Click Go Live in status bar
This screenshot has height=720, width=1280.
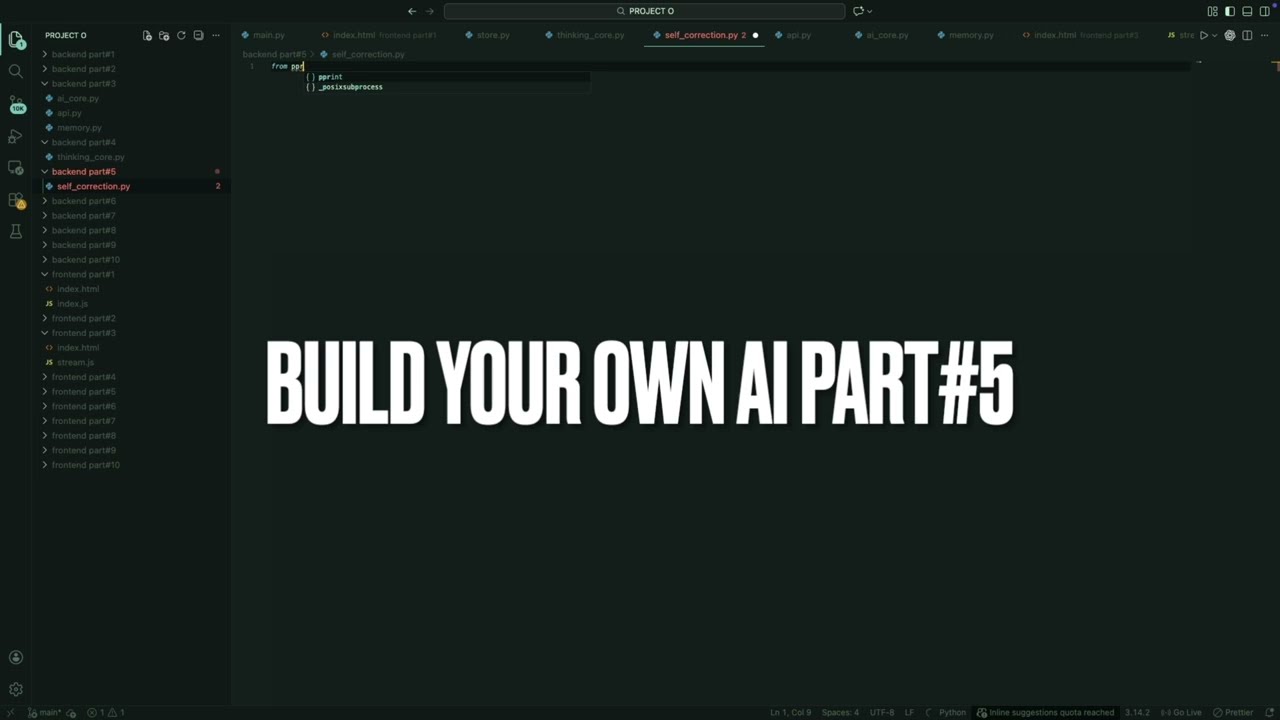(1182, 713)
